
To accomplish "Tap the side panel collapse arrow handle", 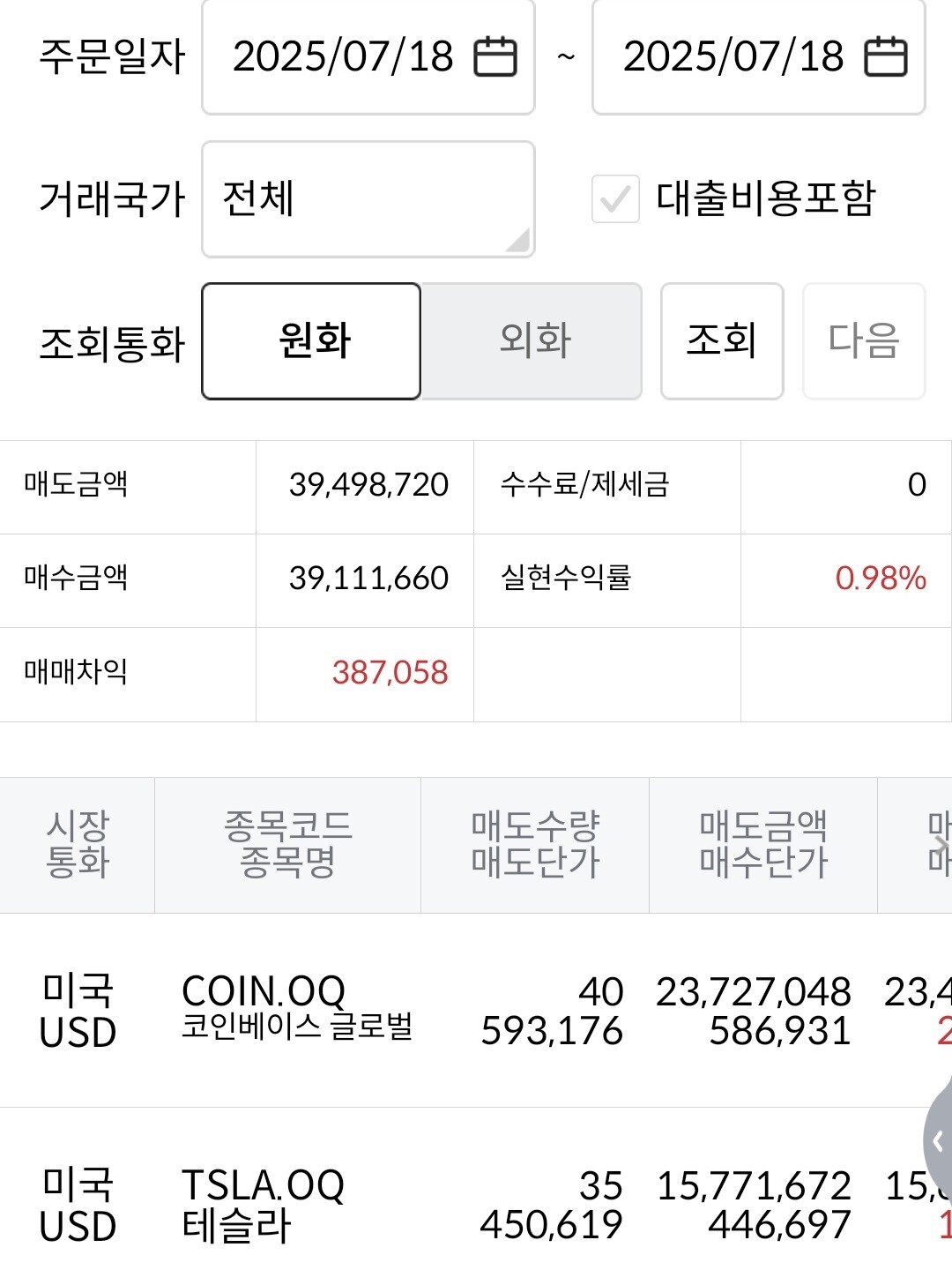I will click(x=938, y=1141).
